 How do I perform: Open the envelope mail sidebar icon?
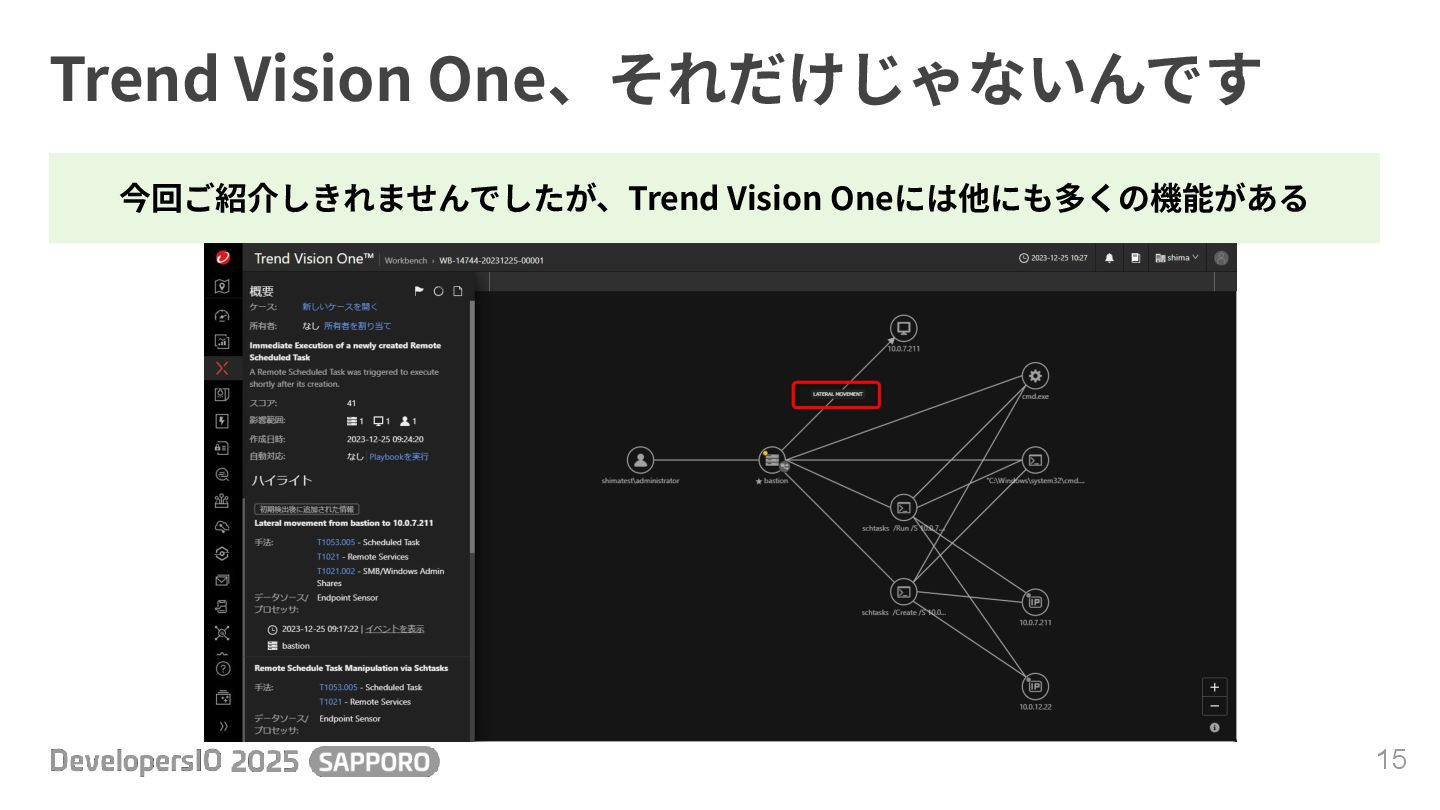pyautogui.click(x=222, y=580)
